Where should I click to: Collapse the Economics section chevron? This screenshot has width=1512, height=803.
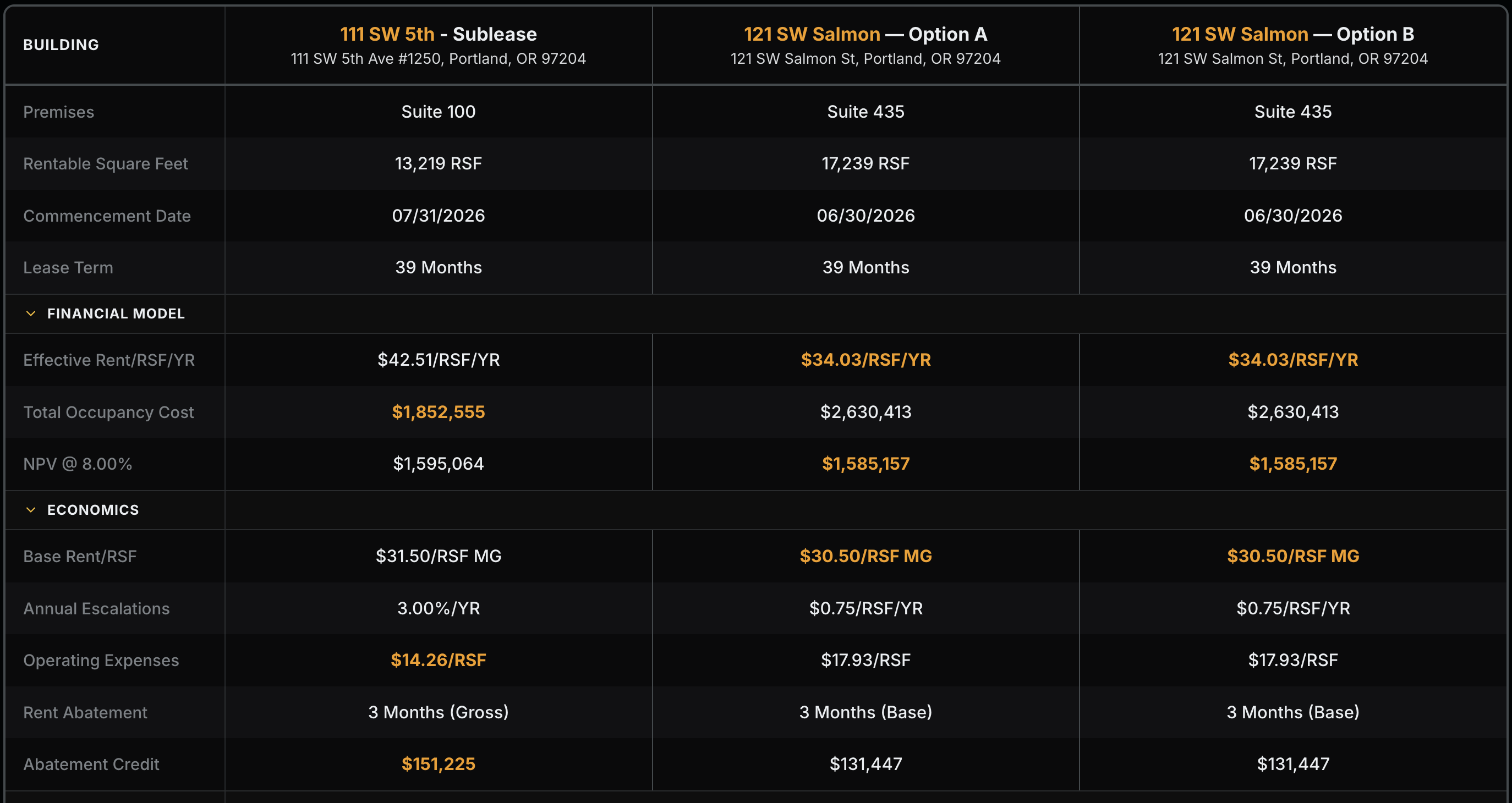click(x=30, y=510)
